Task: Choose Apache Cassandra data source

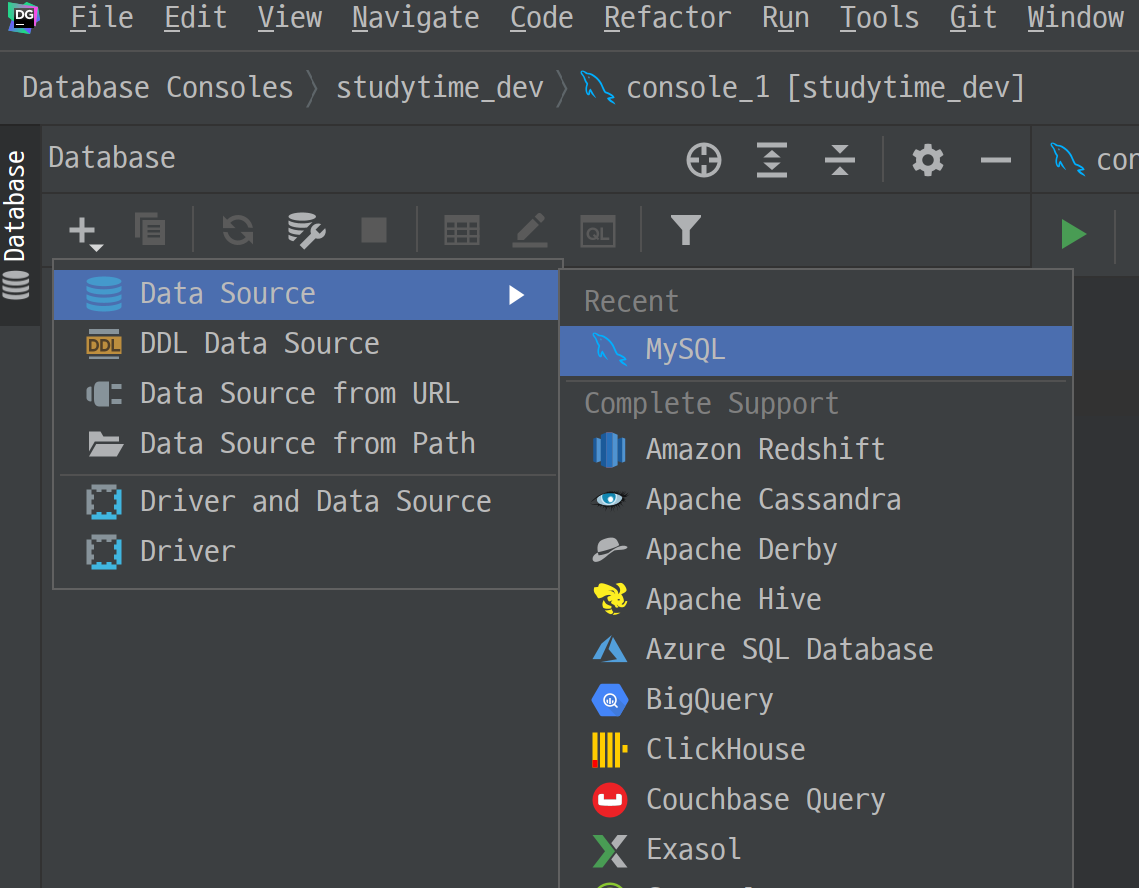Action: [772, 500]
